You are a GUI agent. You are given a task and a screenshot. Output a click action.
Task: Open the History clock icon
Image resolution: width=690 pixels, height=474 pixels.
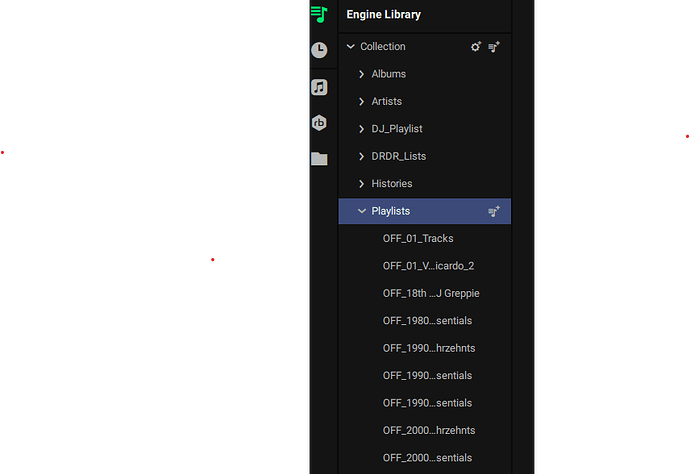319,50
